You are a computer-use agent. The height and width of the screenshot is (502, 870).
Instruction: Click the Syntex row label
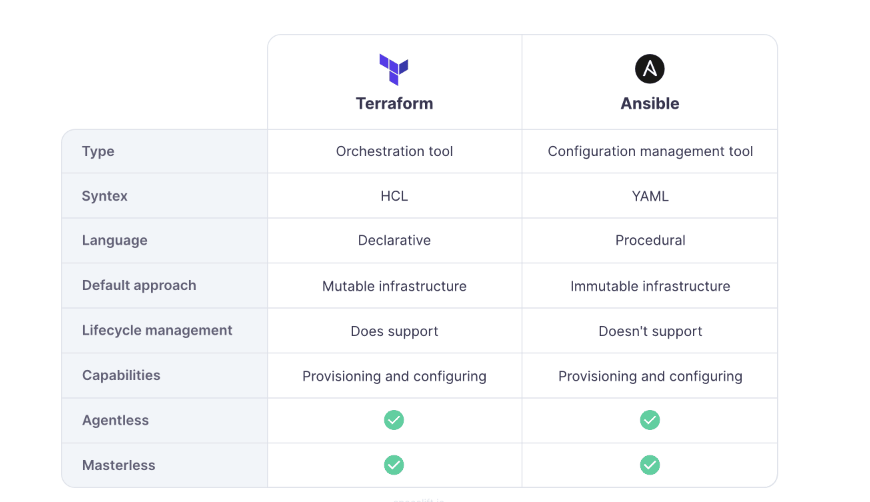coord(105,196)
